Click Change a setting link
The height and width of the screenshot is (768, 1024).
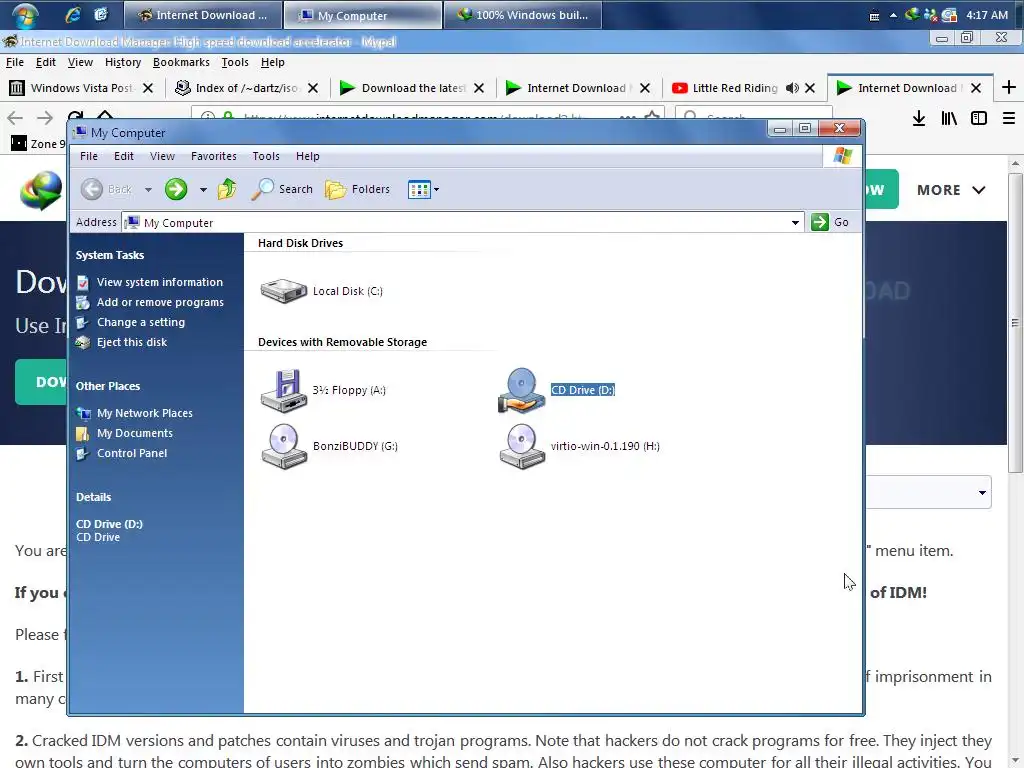click(x=140, y=322)
